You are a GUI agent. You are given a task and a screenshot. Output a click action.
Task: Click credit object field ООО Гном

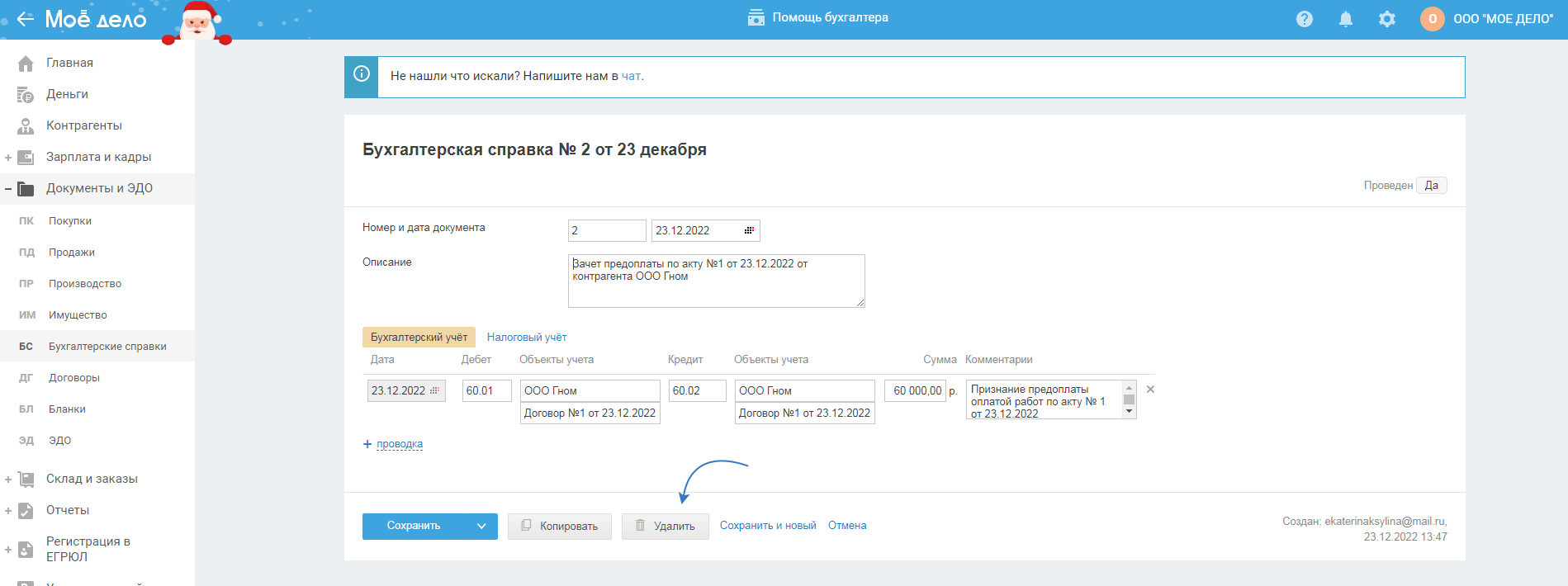coord(805,390)
